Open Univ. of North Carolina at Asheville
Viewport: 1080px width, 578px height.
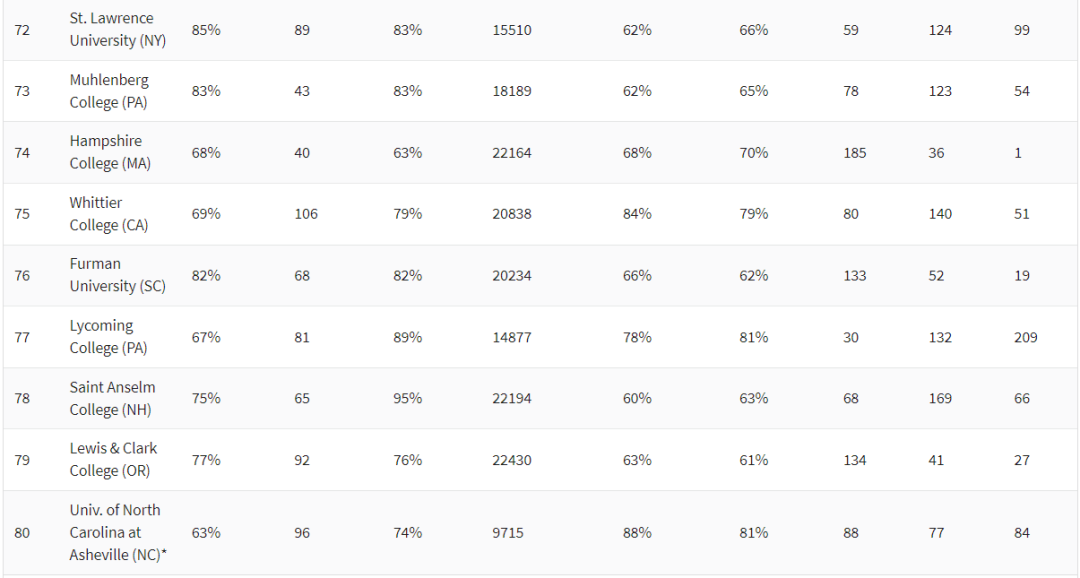118,533
